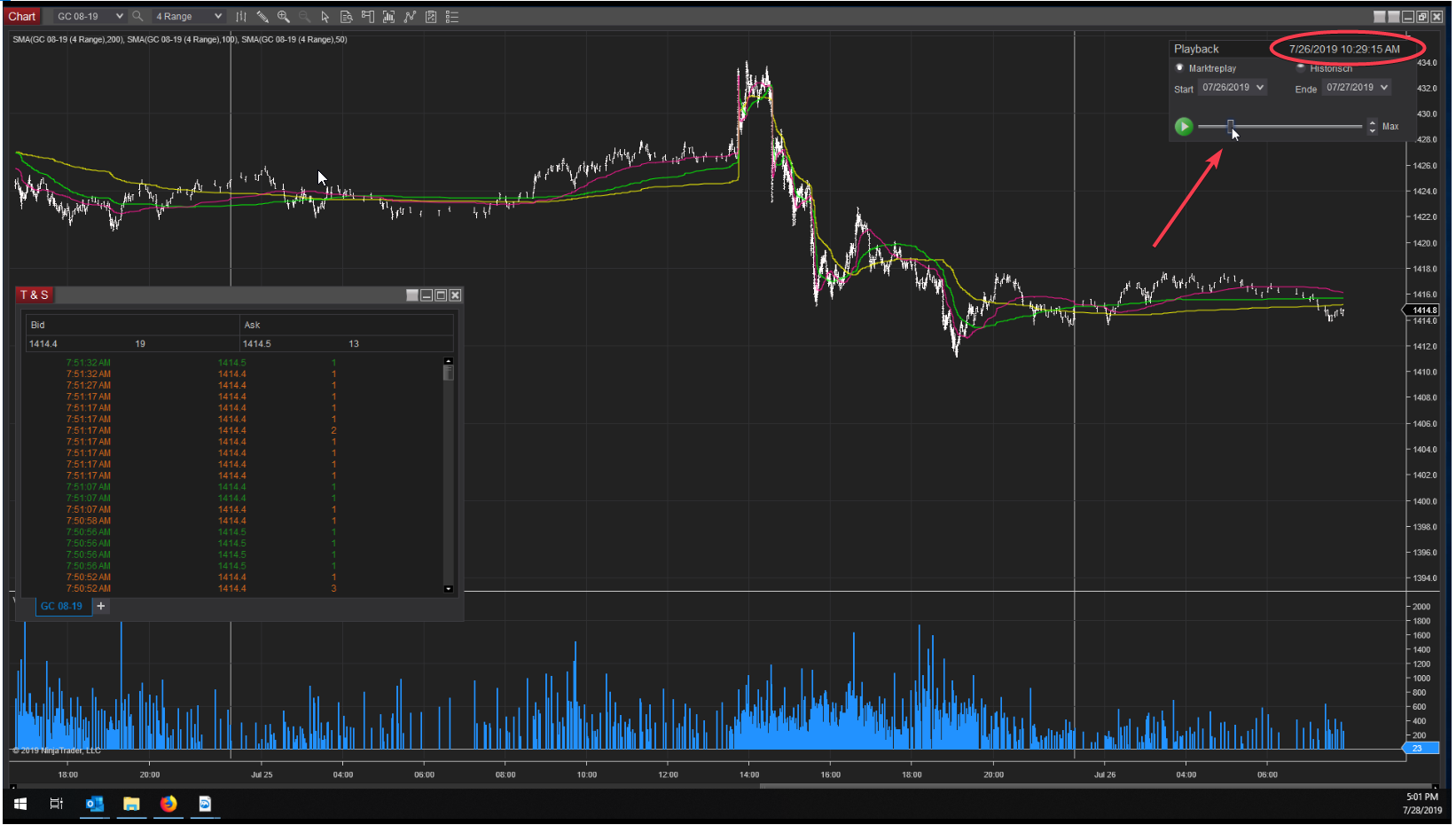Click T&S scrollbar down arrow
The image size is (1456, 825).
click(x=448, y=589)
